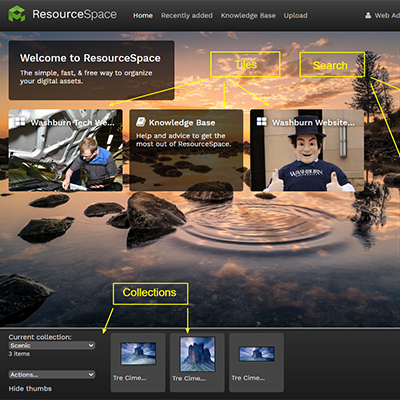Open the Home menu item
The width and height of the screenshot is (400, 400).
tap(143, 15)
